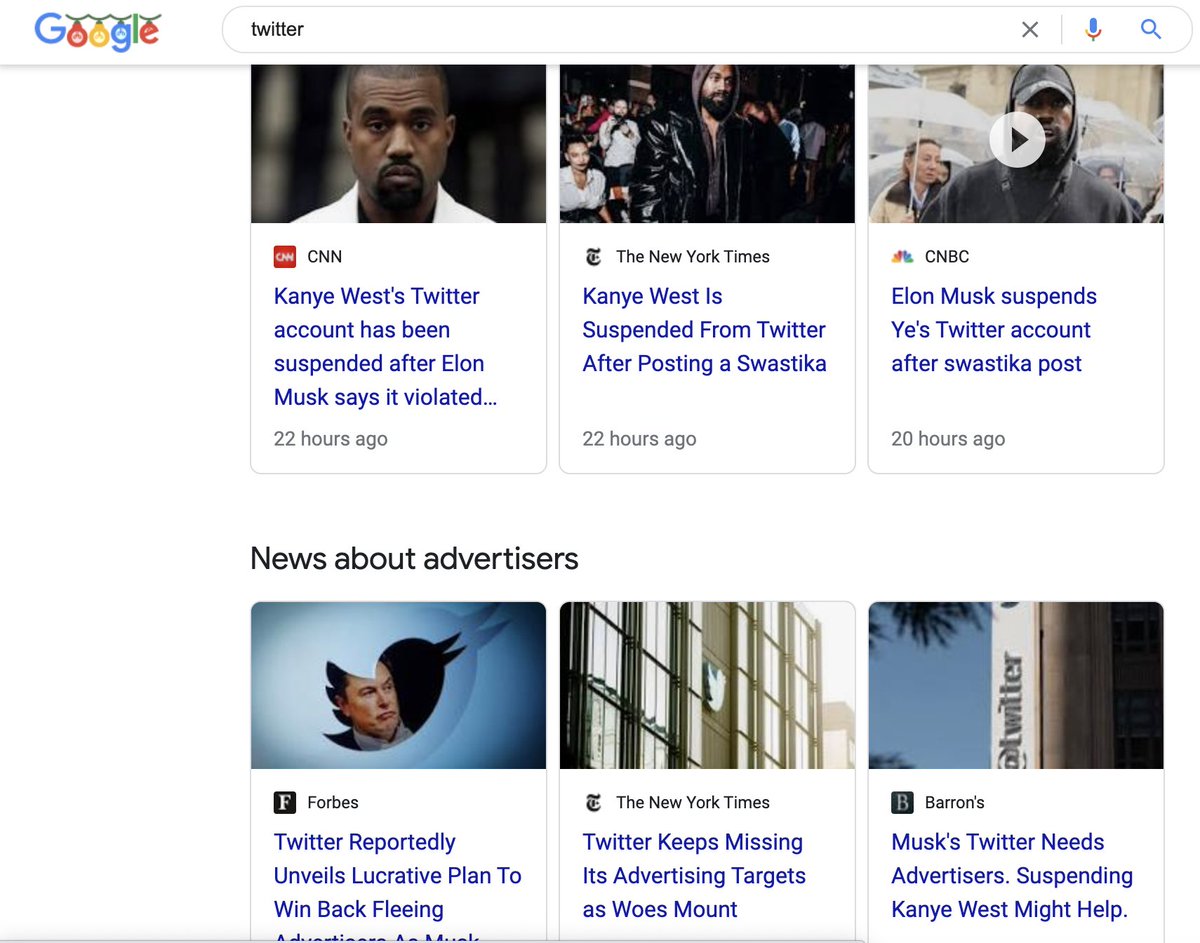Open Forbes thumbnail with Twitter bird image
The width and height of the screenshot is (1200, 943).
[398, 685]
